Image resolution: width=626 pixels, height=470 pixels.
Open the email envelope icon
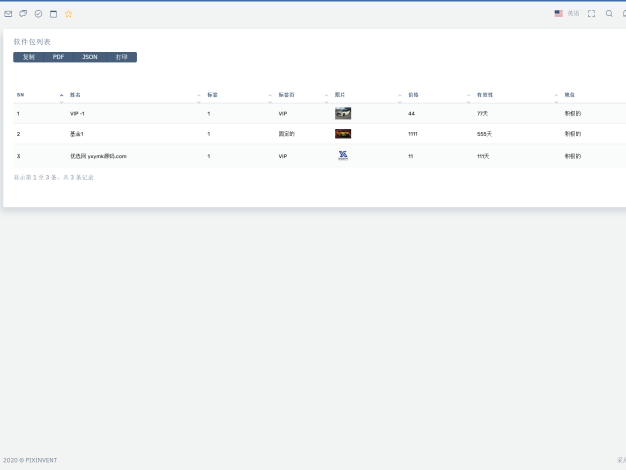tap(8, 14)
